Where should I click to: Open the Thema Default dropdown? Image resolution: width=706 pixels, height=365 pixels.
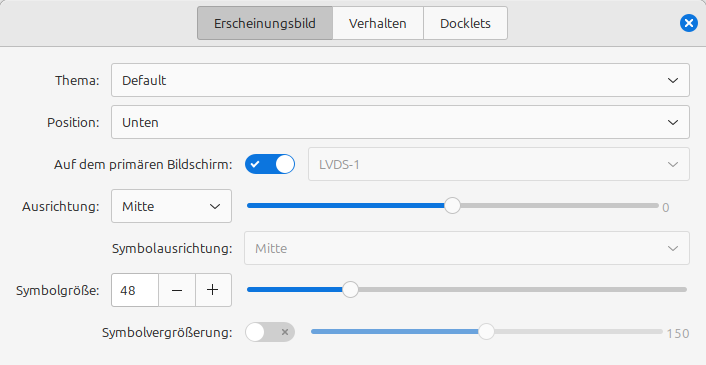[x=400, y=80]
